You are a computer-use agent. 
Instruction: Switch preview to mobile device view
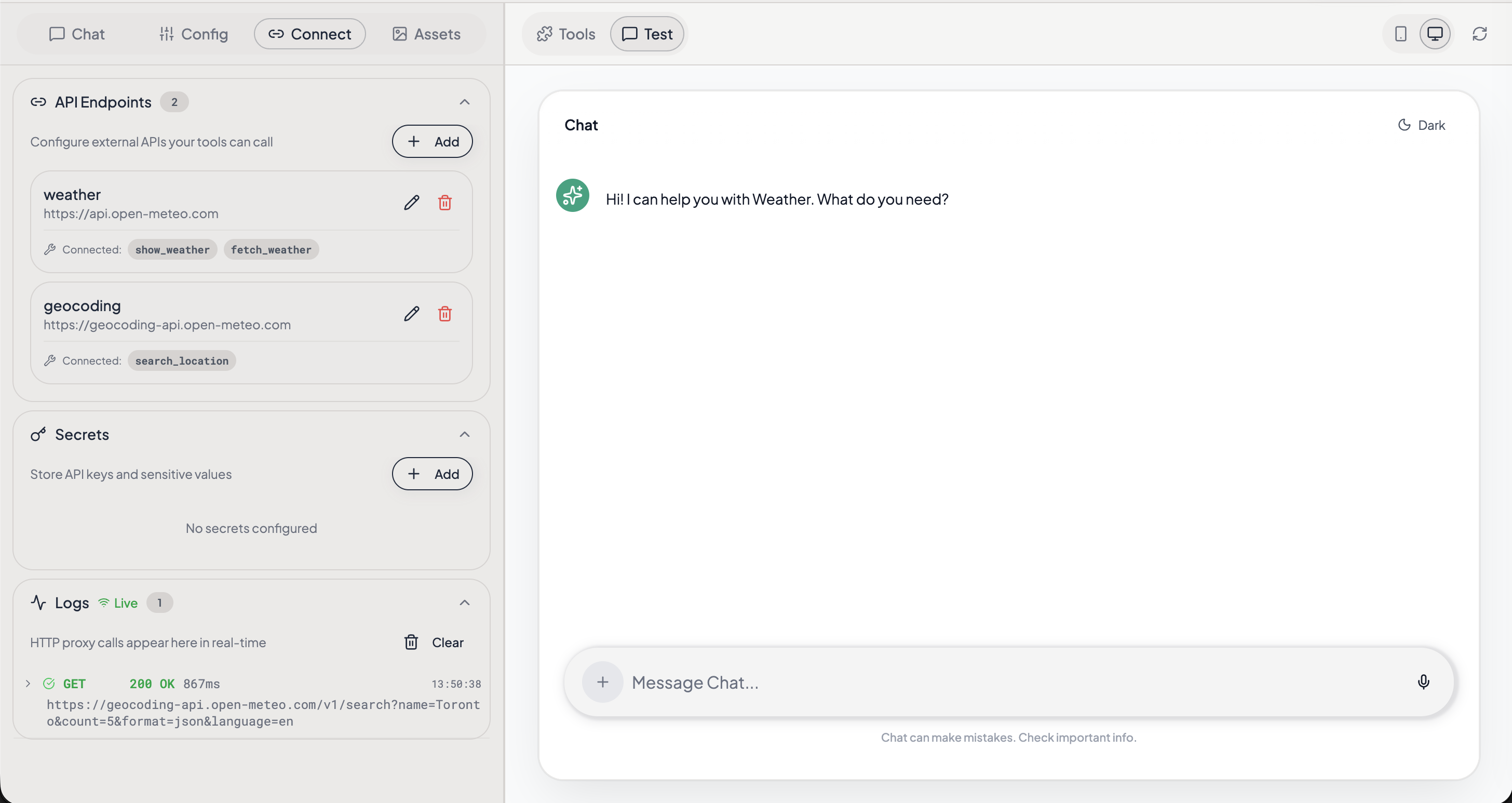click(1400, 34)
